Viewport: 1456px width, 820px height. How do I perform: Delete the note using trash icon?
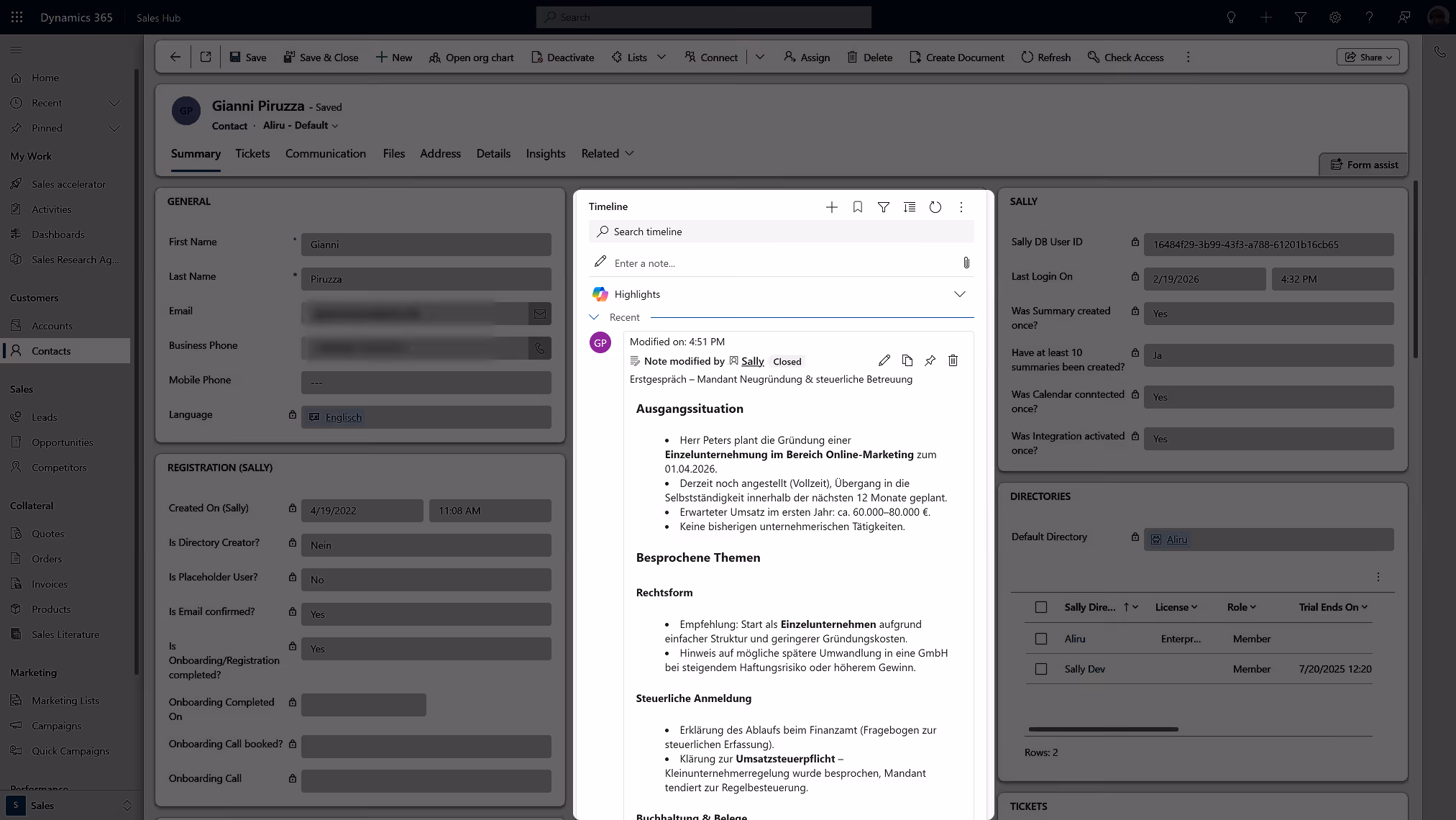953,360
